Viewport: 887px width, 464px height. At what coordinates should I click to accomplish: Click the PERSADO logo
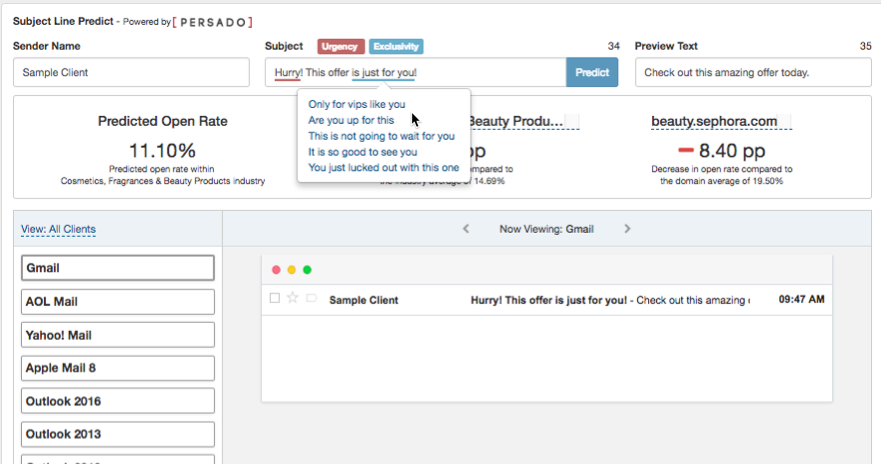point(213,22)
